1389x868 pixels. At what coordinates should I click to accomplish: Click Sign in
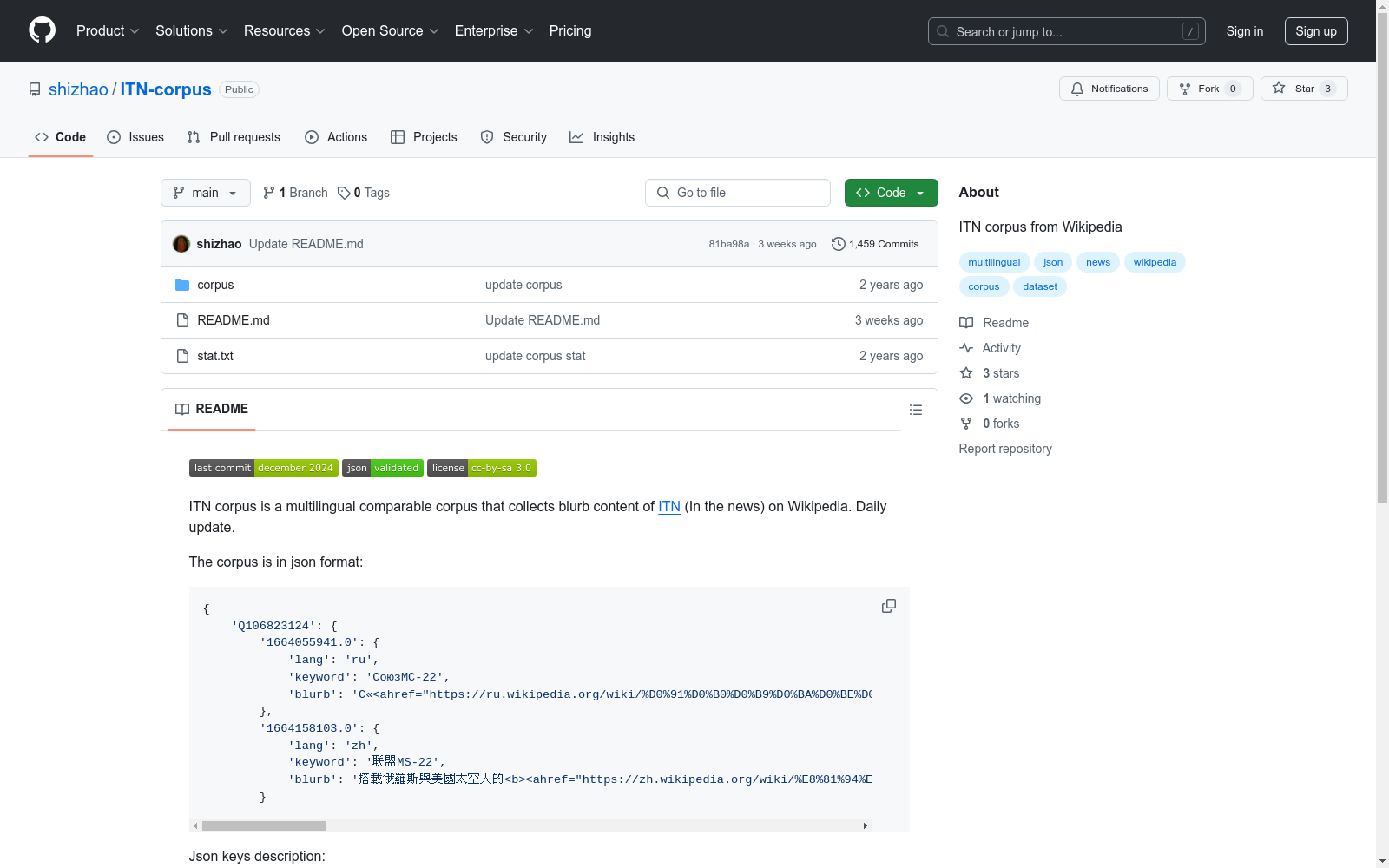click(x=1245, y=31)
